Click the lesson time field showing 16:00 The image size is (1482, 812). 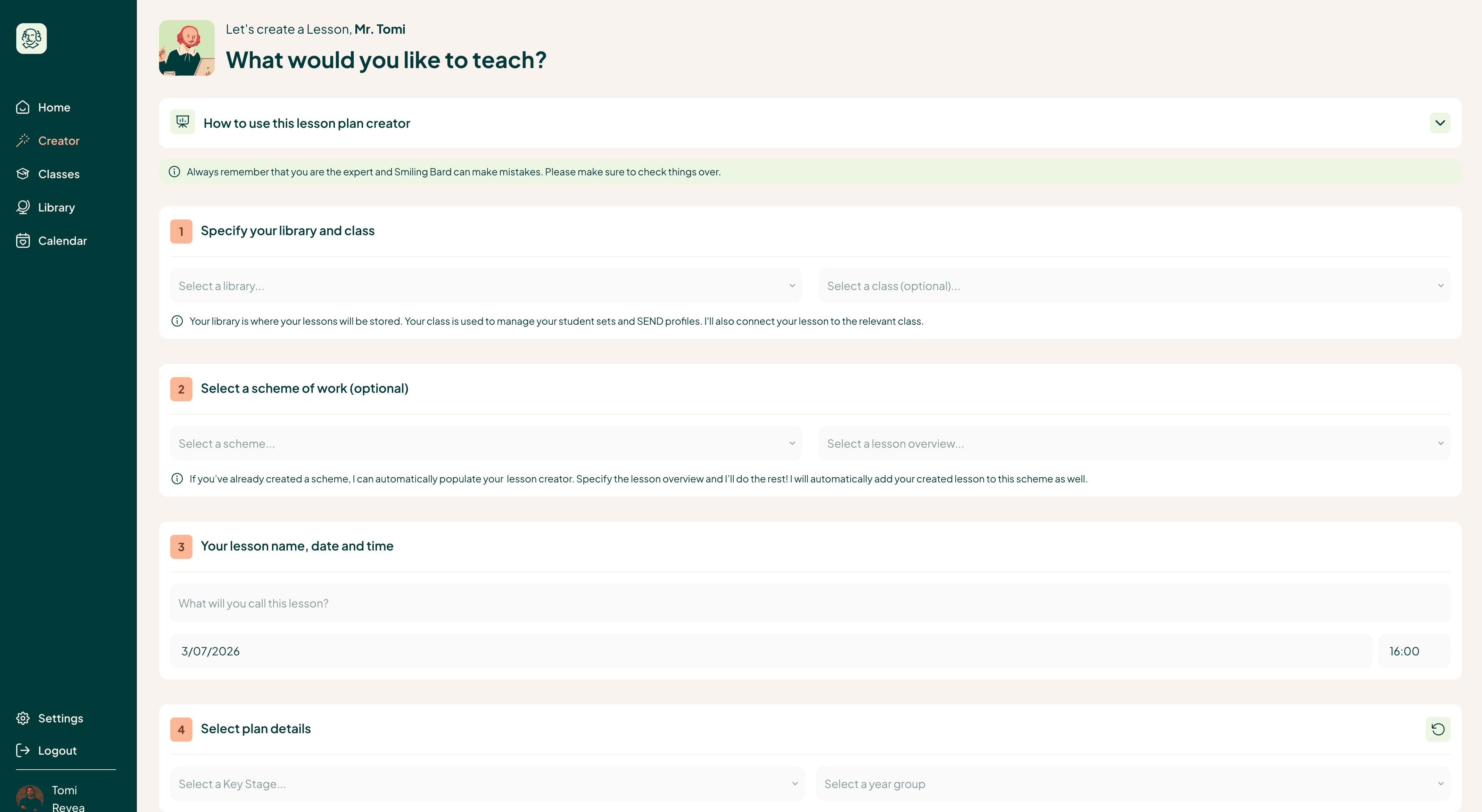click(x=1414, y=652)
